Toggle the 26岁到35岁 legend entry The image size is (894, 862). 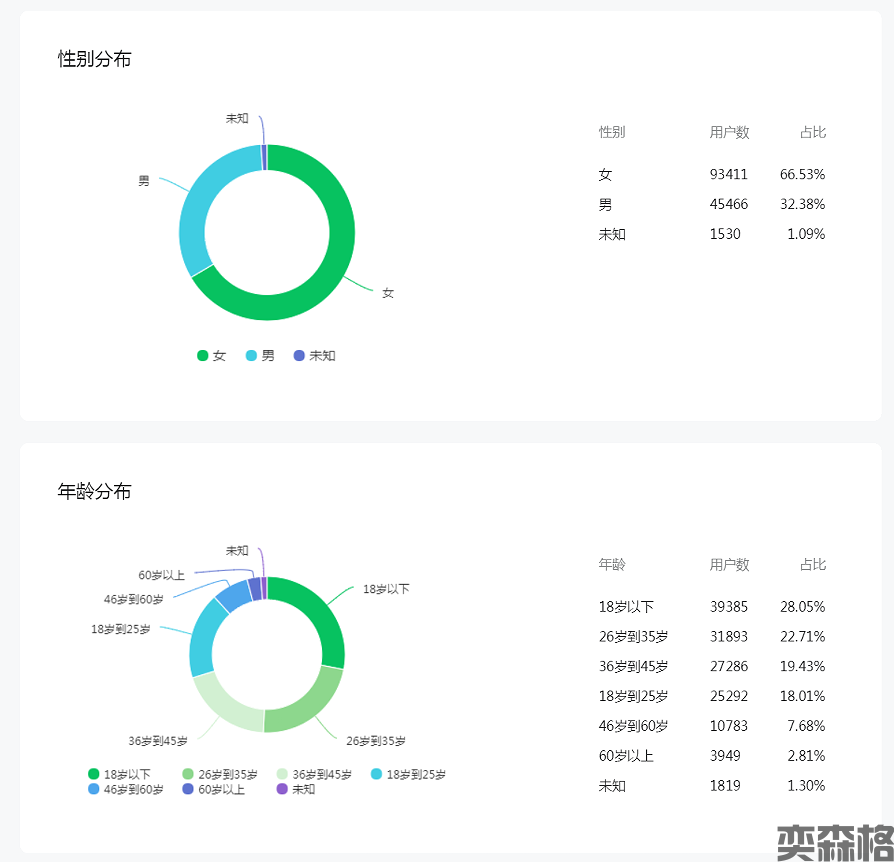[219, 774]
